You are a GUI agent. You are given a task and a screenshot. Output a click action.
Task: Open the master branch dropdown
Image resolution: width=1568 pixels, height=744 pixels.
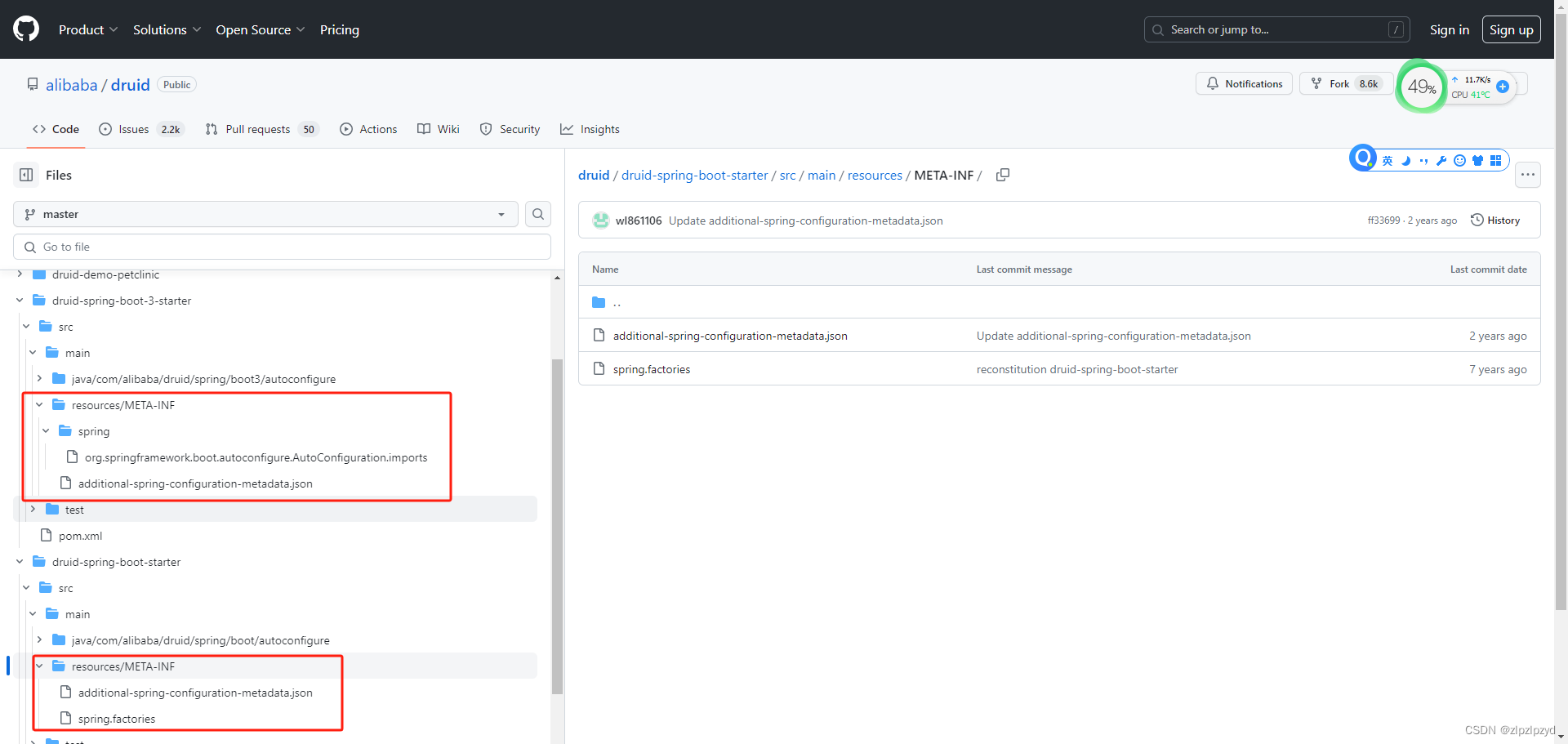265,214
